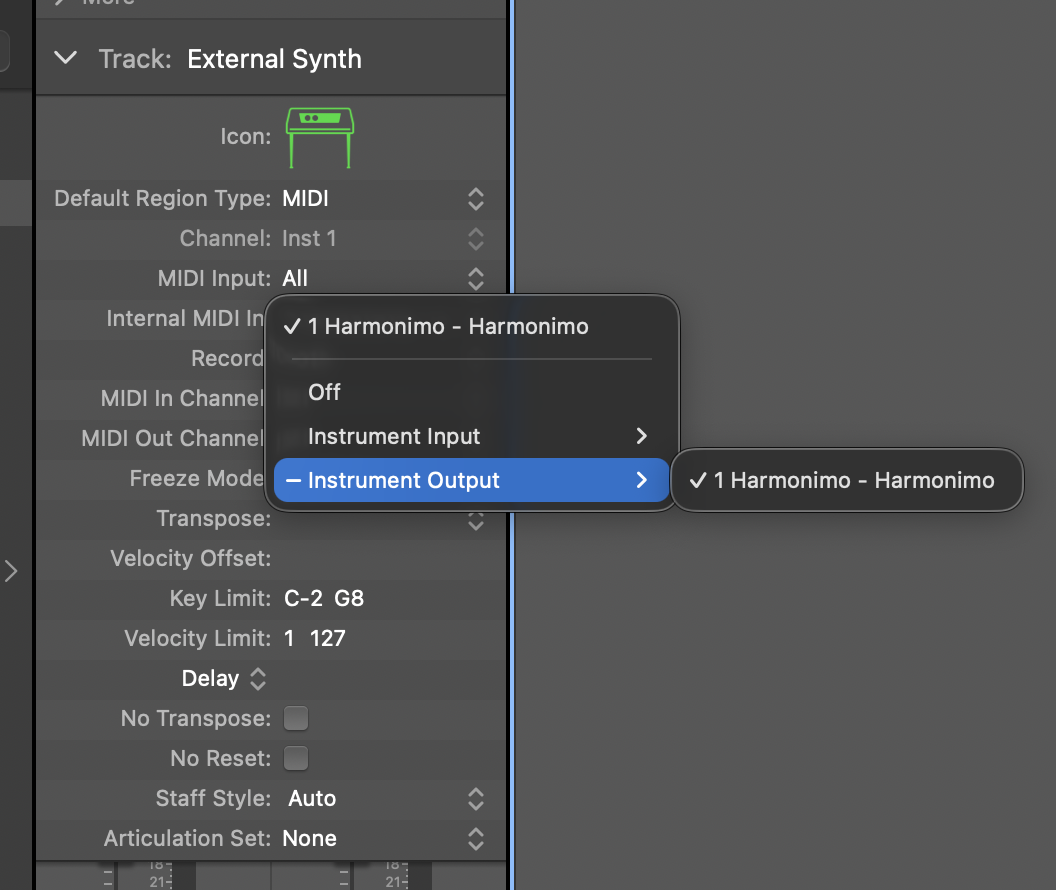Screen dimensions: 1056x890
Task: Click the MIDI Out Channel label
Action: [172, 438]
